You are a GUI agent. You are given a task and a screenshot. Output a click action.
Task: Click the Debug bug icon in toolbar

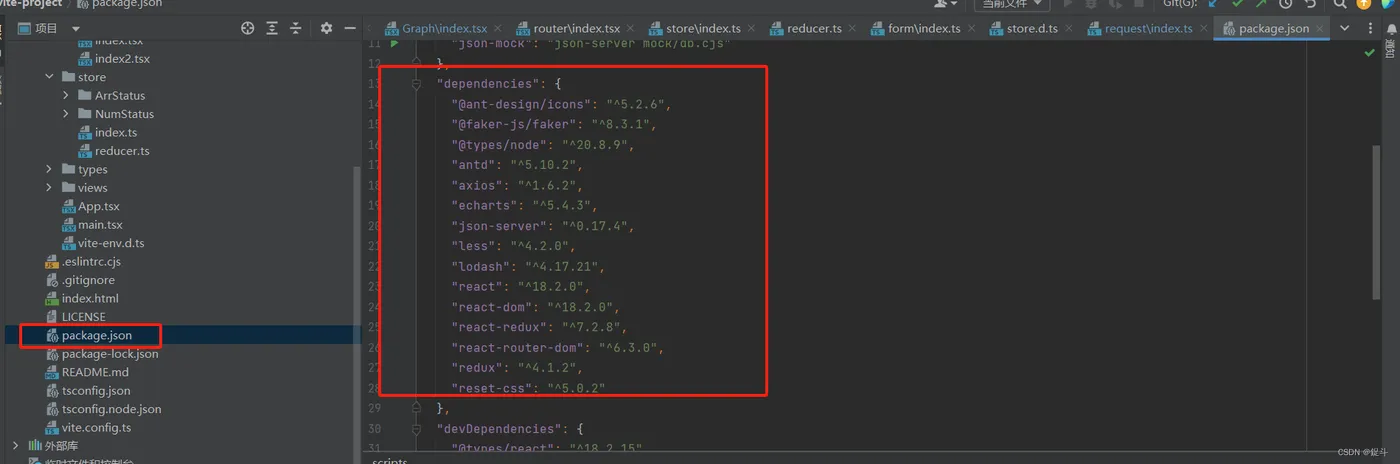(x=1092, y=4)
